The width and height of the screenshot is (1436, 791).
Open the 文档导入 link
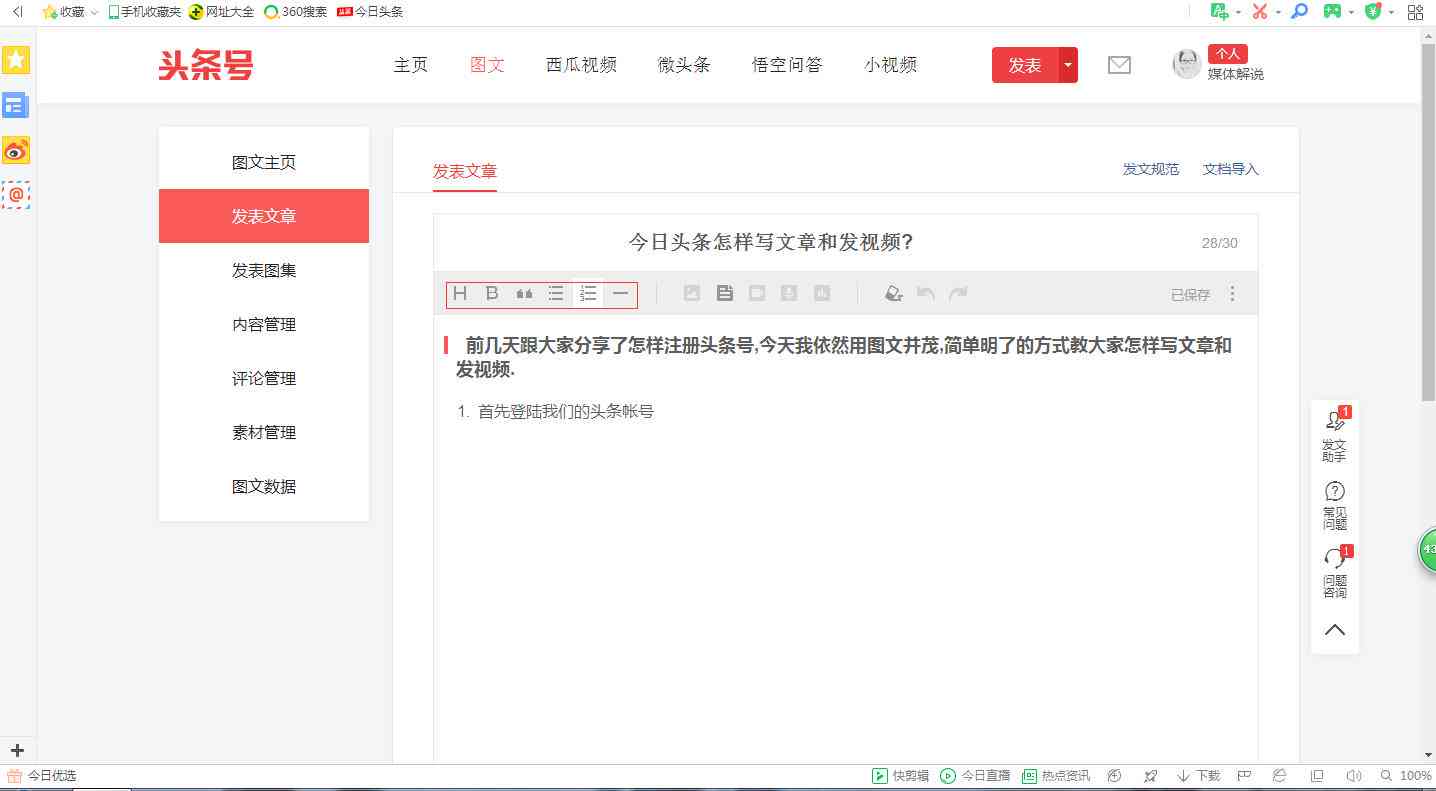pyautogui.click(x=1231, y=169)
